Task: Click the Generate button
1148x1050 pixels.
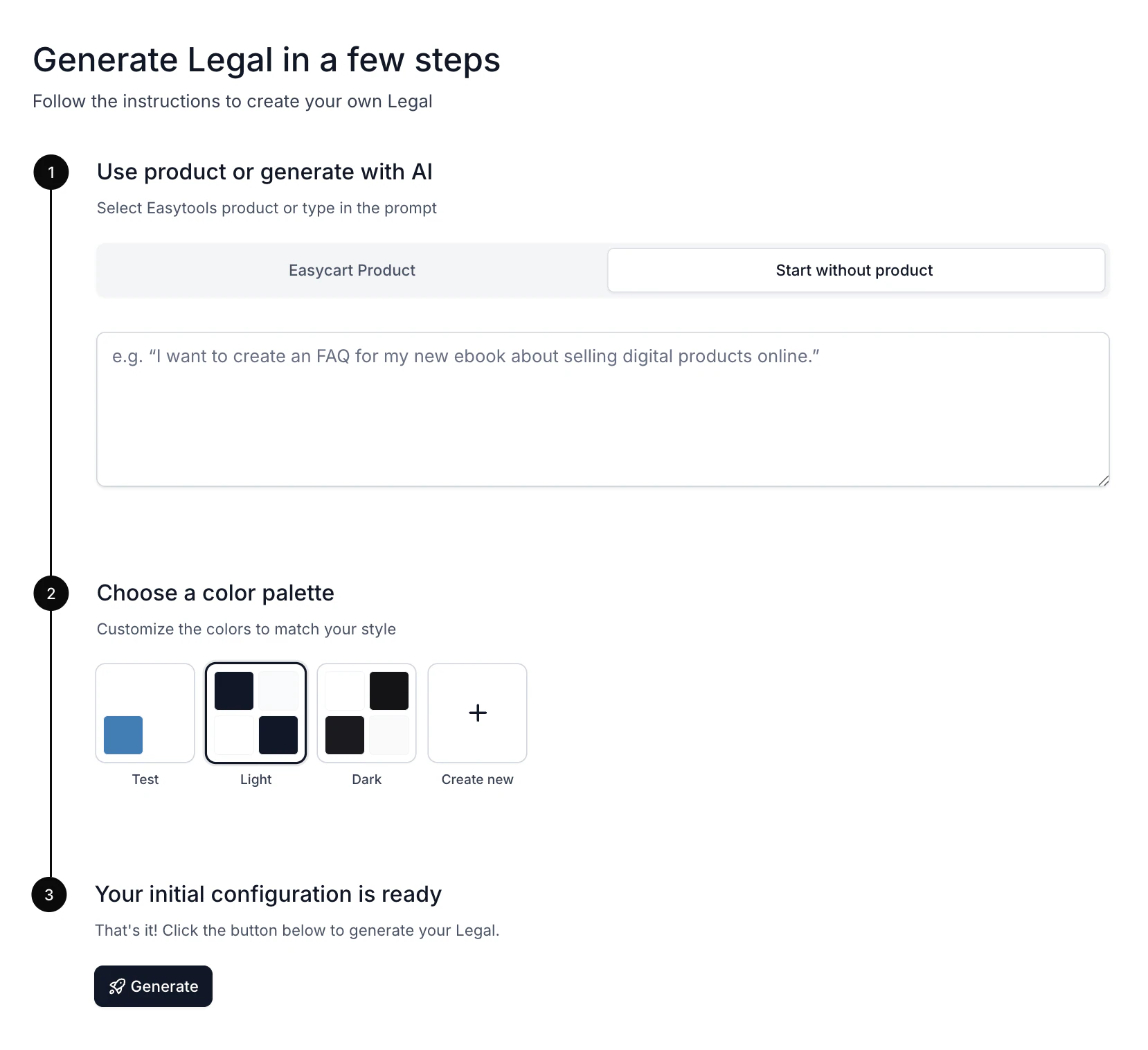Action: pos(153,986)
